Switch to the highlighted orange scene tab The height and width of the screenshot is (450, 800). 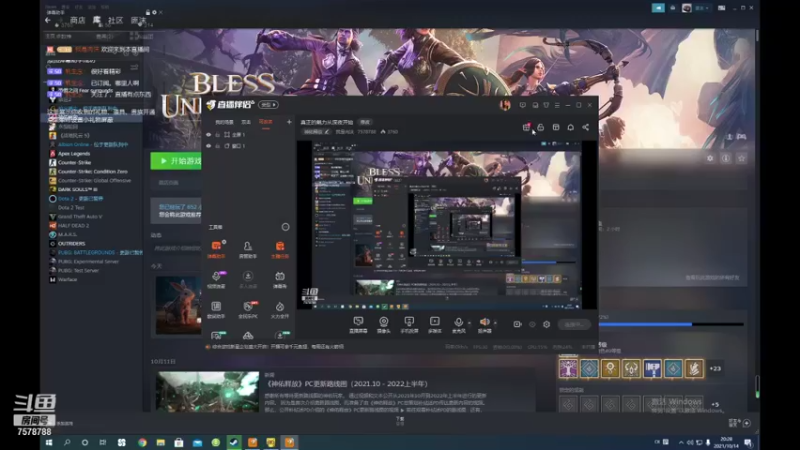(265, 122)
